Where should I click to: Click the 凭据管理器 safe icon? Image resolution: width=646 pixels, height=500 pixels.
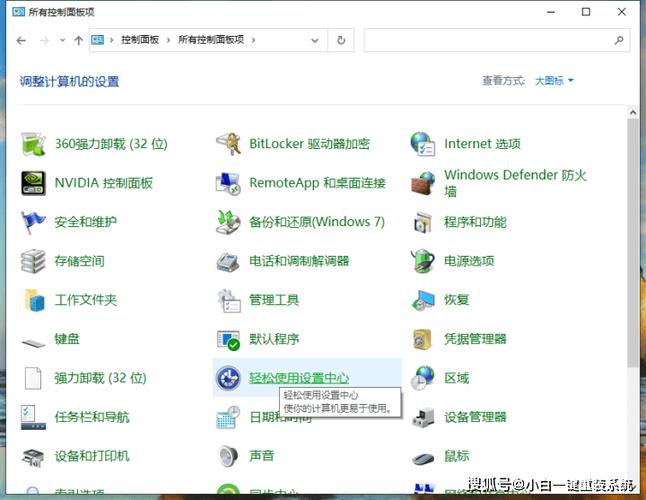click(x=423, y=339)
